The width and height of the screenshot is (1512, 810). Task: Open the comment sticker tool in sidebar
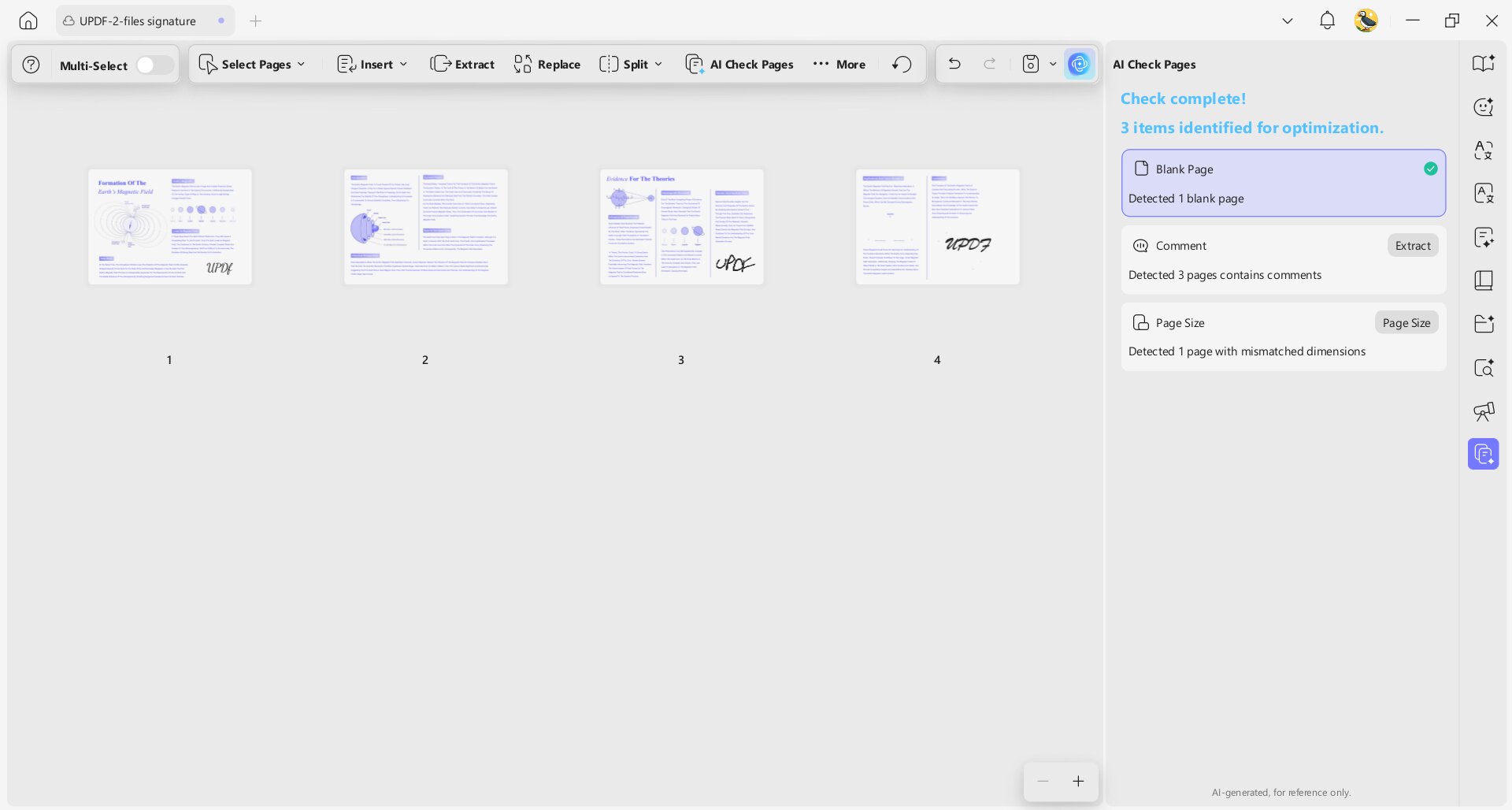pyautogui.click(x=1484, y=107)
